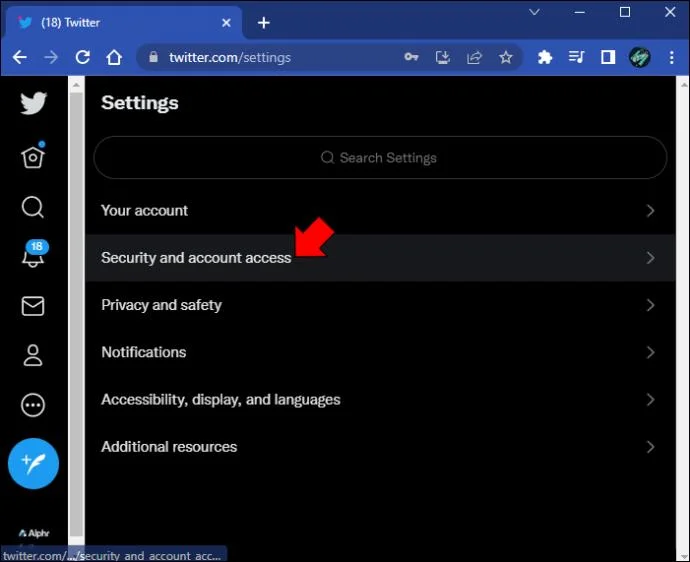Image resolution: width=690 pixels, height=562 pixels.
Task: Open Security and account access settings
Action: [x=380, y=258]
